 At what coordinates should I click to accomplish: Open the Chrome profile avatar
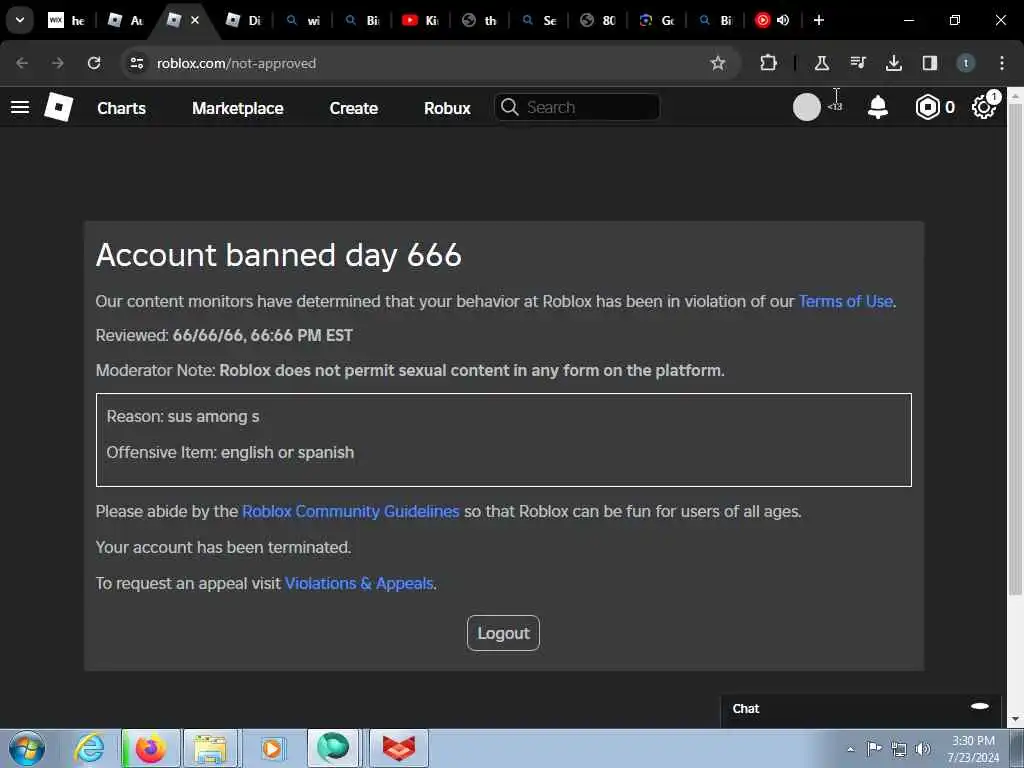965,63
